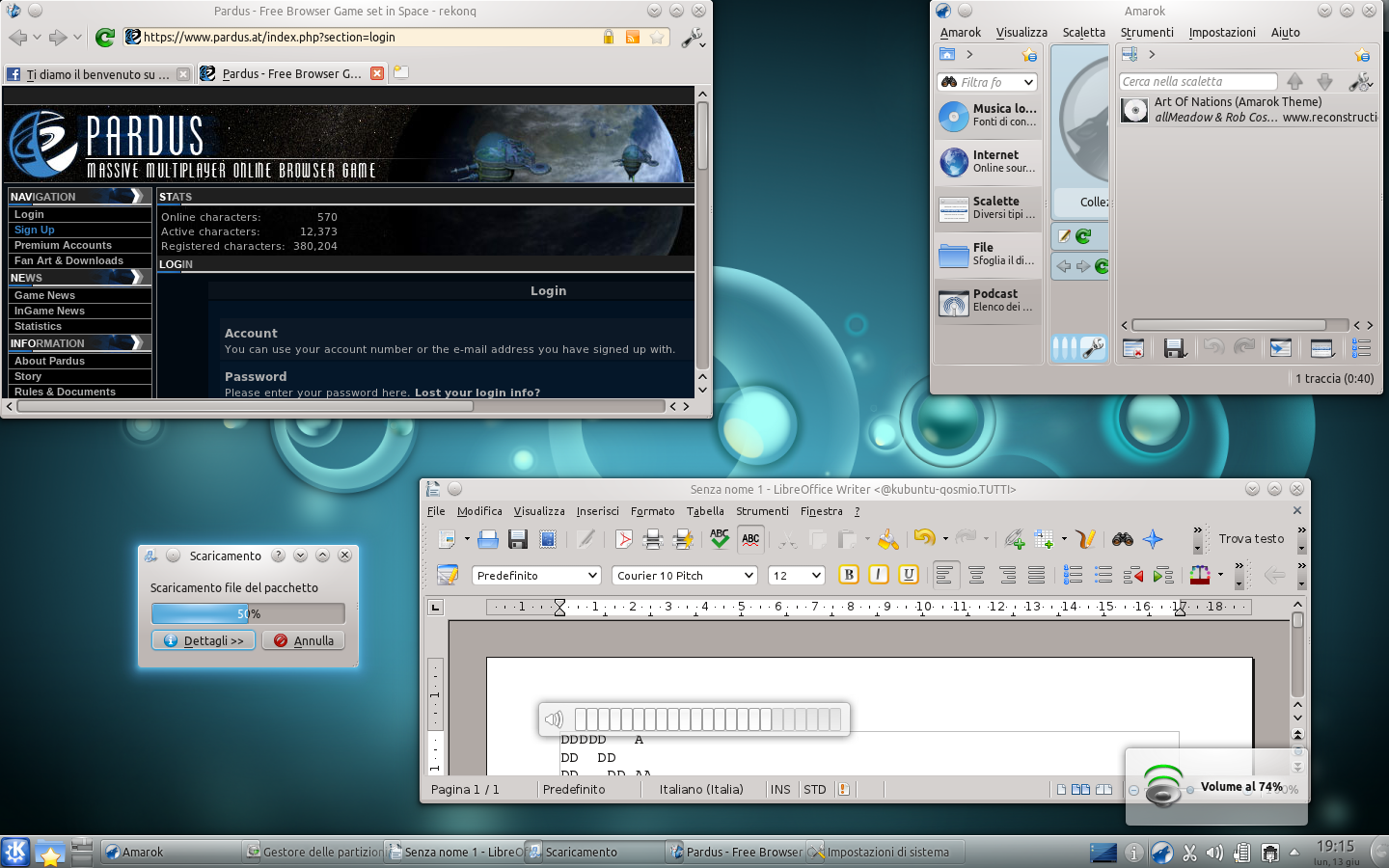Toggle Bold formatting in Writer
Screen dimensions: 1389x868
849,575
